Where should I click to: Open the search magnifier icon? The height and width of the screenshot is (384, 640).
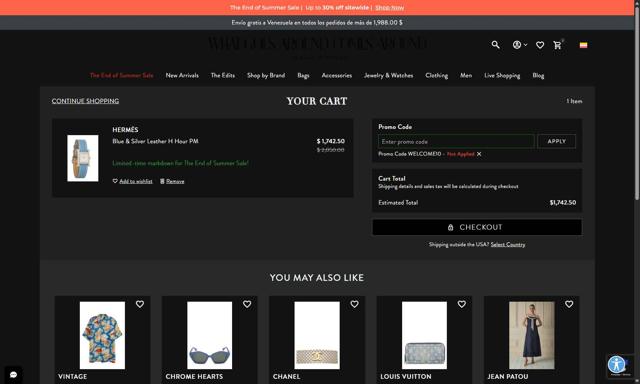pos(495,45)
